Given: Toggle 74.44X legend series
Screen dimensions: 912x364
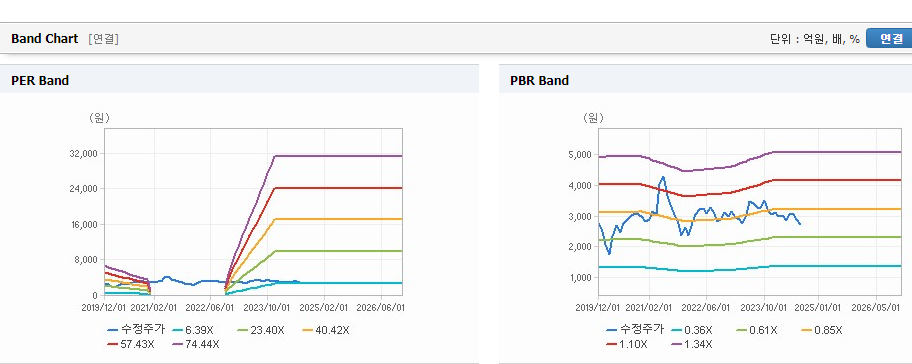Looking at the screenshot, I should point(196,344).
